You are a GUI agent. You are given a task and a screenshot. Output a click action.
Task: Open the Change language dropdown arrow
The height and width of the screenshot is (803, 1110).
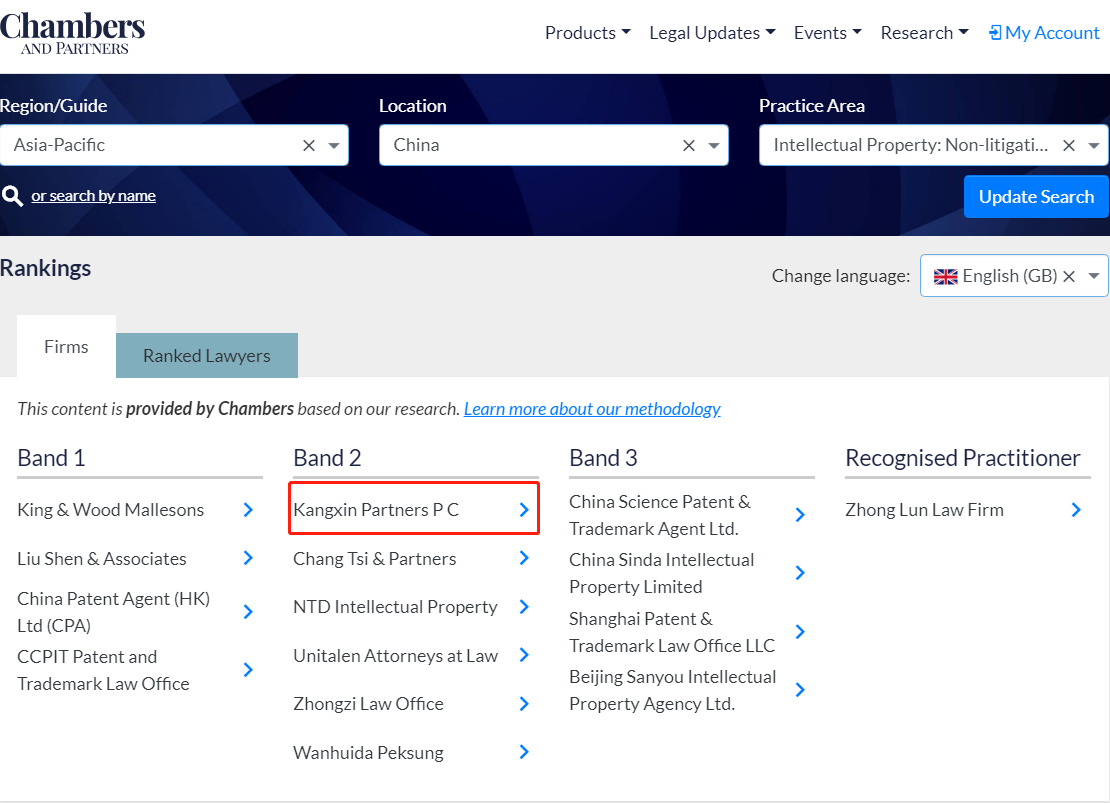1094,276
